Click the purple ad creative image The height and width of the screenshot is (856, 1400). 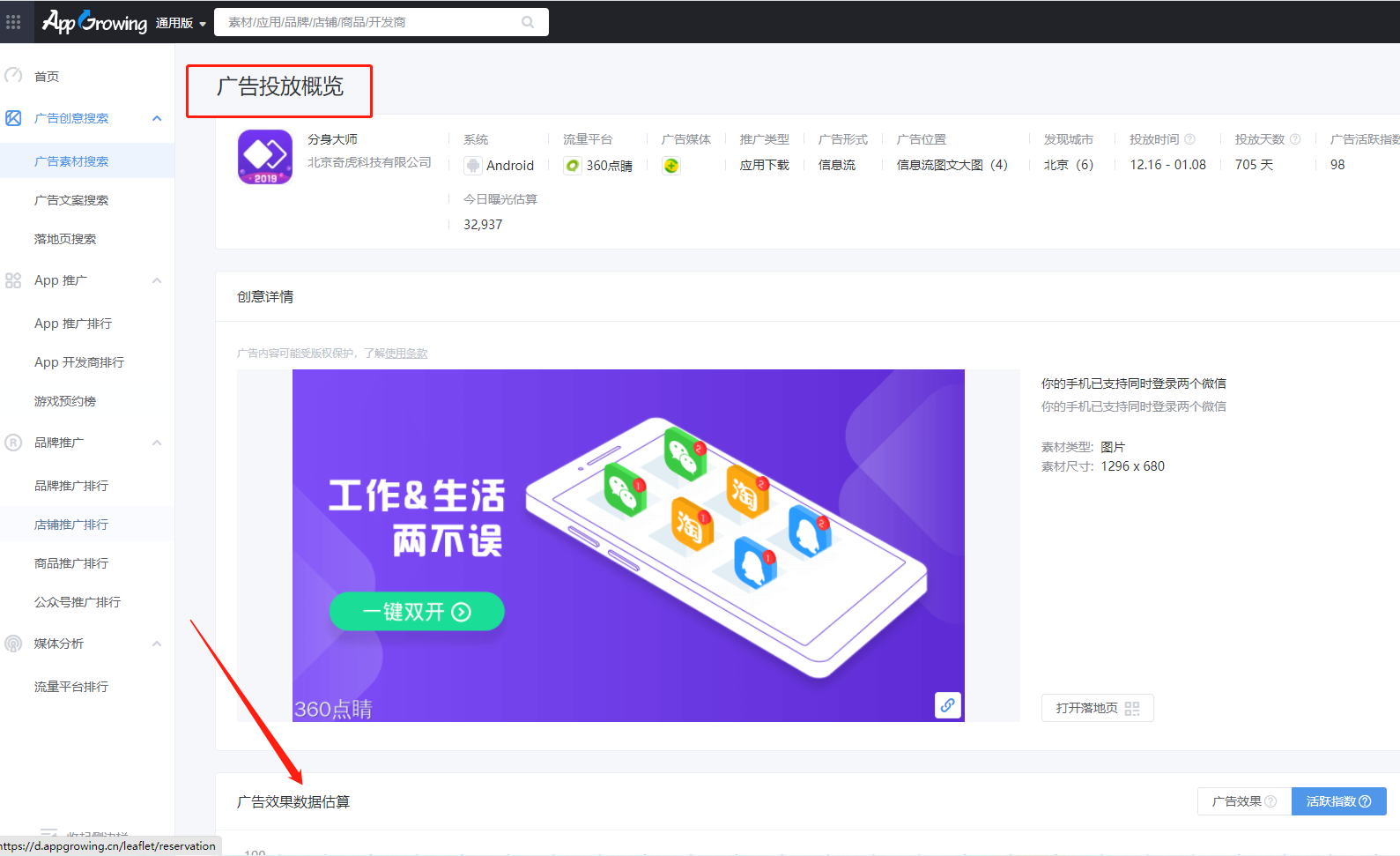[628, 546]
